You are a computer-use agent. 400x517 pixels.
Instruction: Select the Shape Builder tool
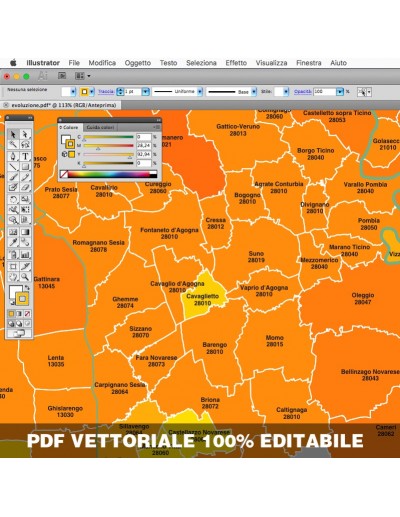point(13,219)
